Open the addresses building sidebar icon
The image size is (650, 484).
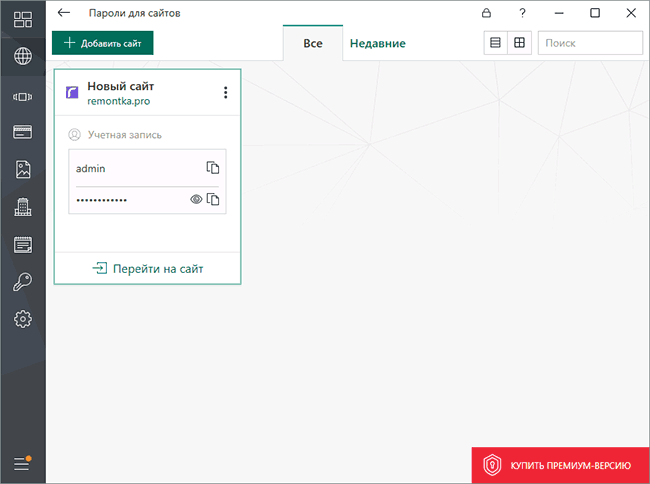click(23, 206)
